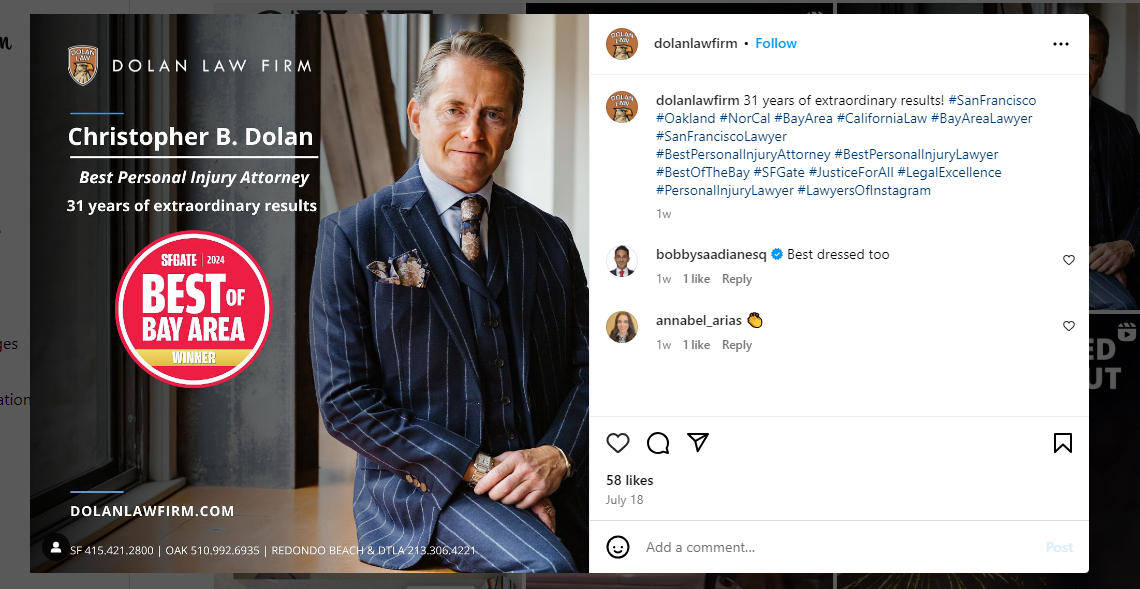1140x589 pixels.
Task: Save the post with the bookmark icon
Action: pyautogui.click(x=1064, y=443)
